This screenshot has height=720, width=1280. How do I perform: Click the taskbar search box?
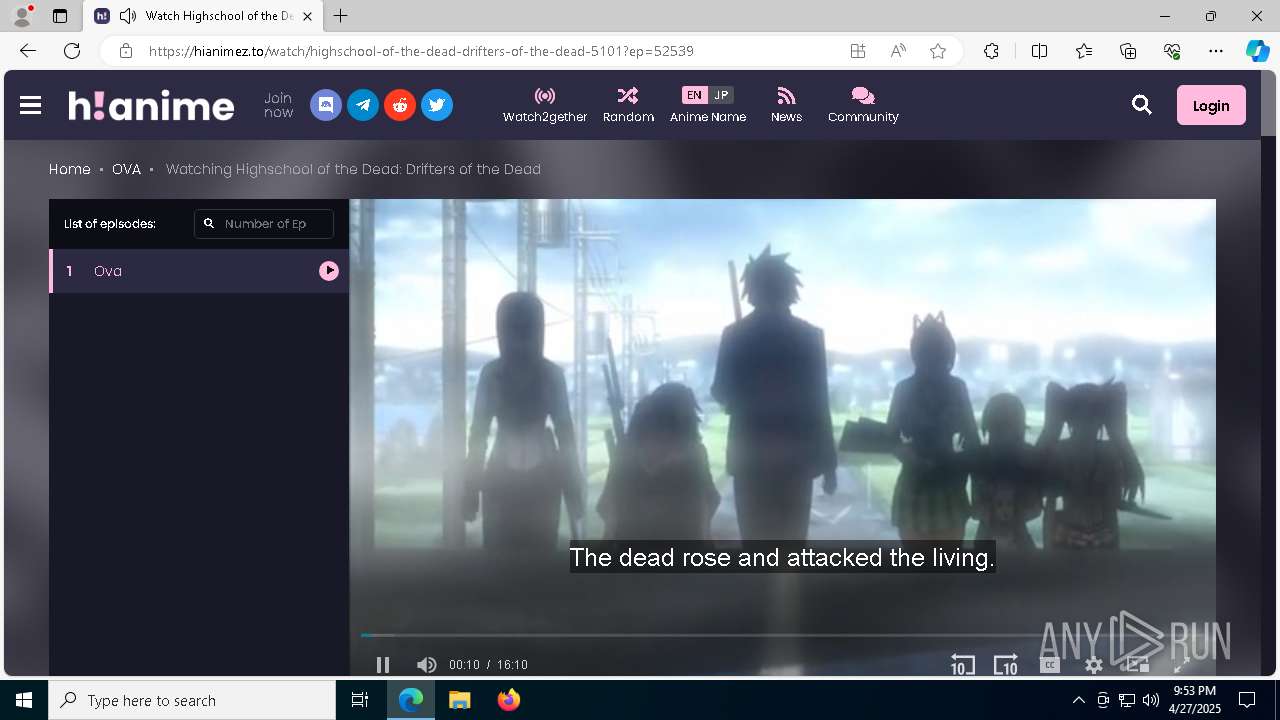[192, 700]
